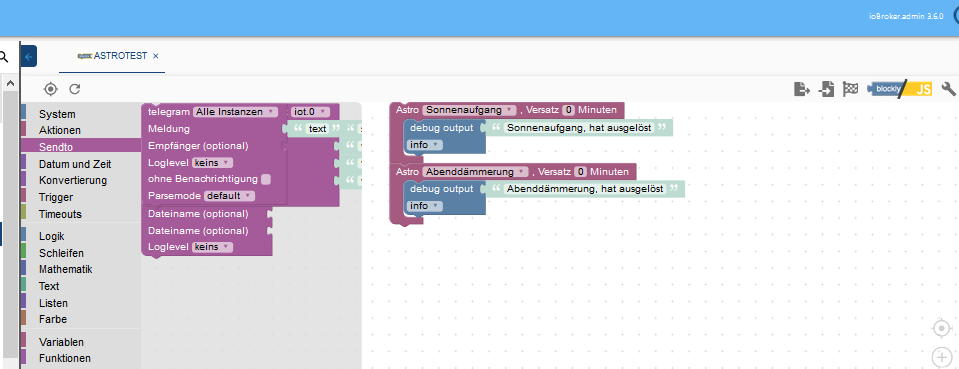959x369 pixels.
Task: Toggle the blockly/JS view switch
Action: (899, 89)
